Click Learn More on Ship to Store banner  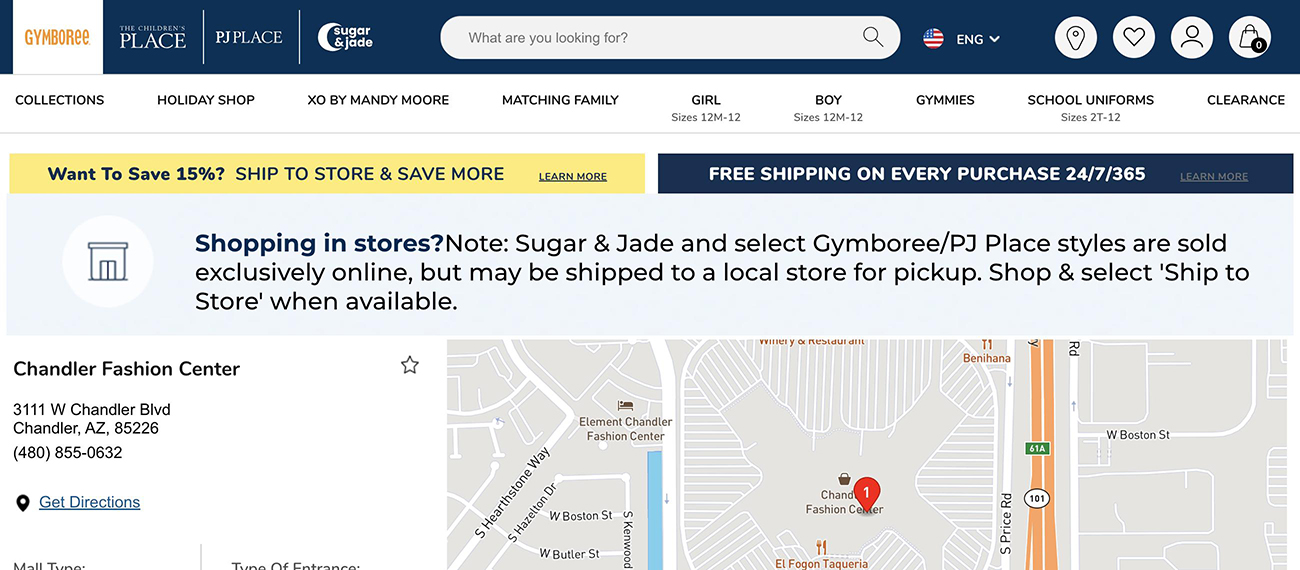click(572, 177)
